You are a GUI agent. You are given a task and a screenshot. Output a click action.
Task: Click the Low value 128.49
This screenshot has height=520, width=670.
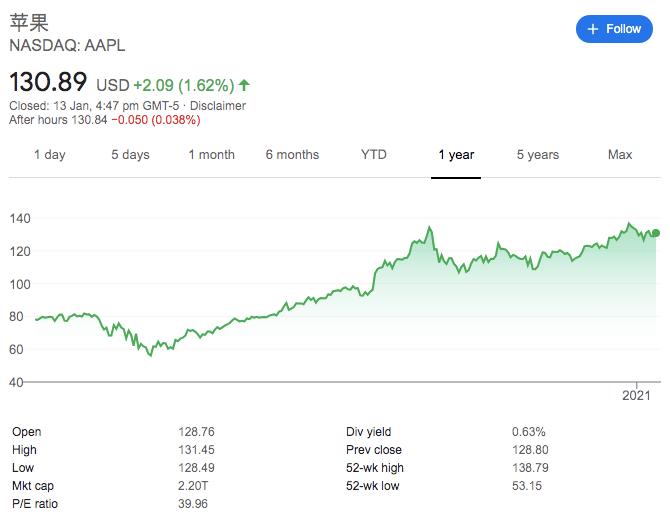pos(196,467)
